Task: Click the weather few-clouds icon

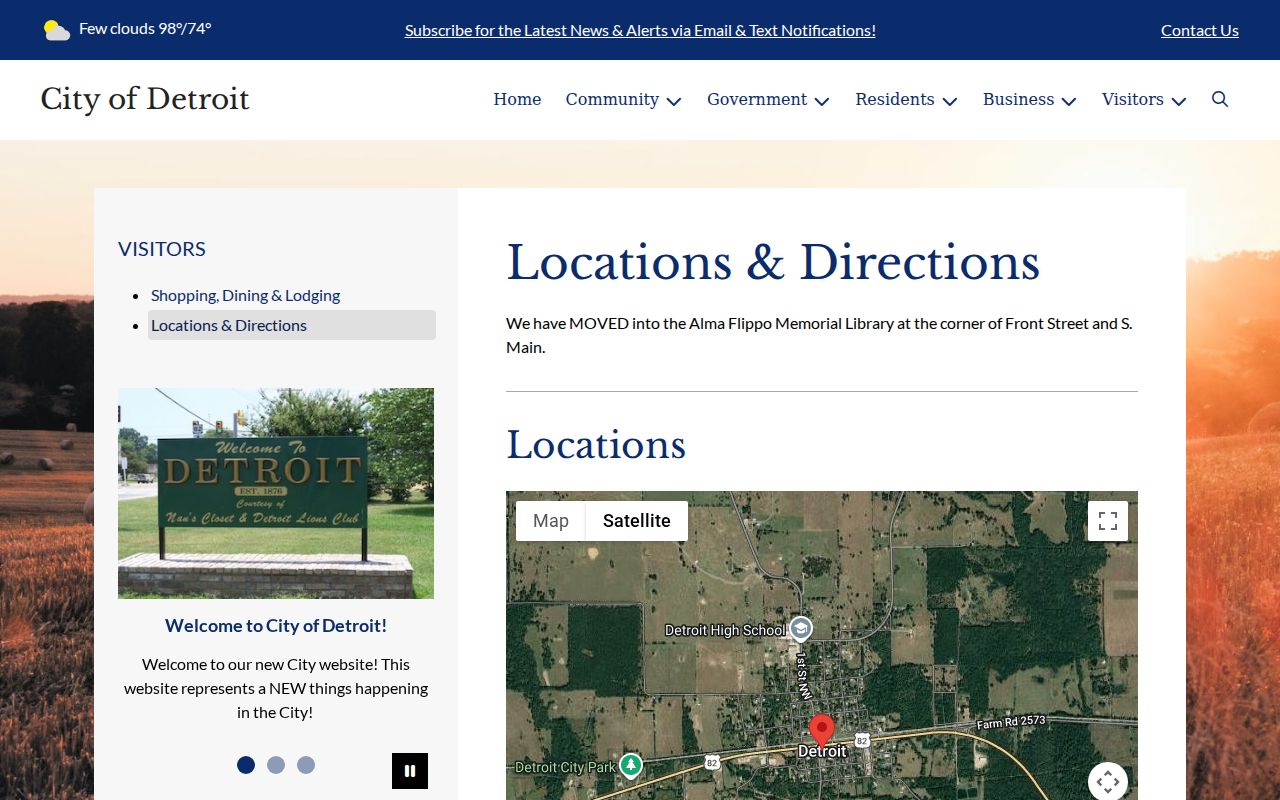Action: [x=57, y=30]
